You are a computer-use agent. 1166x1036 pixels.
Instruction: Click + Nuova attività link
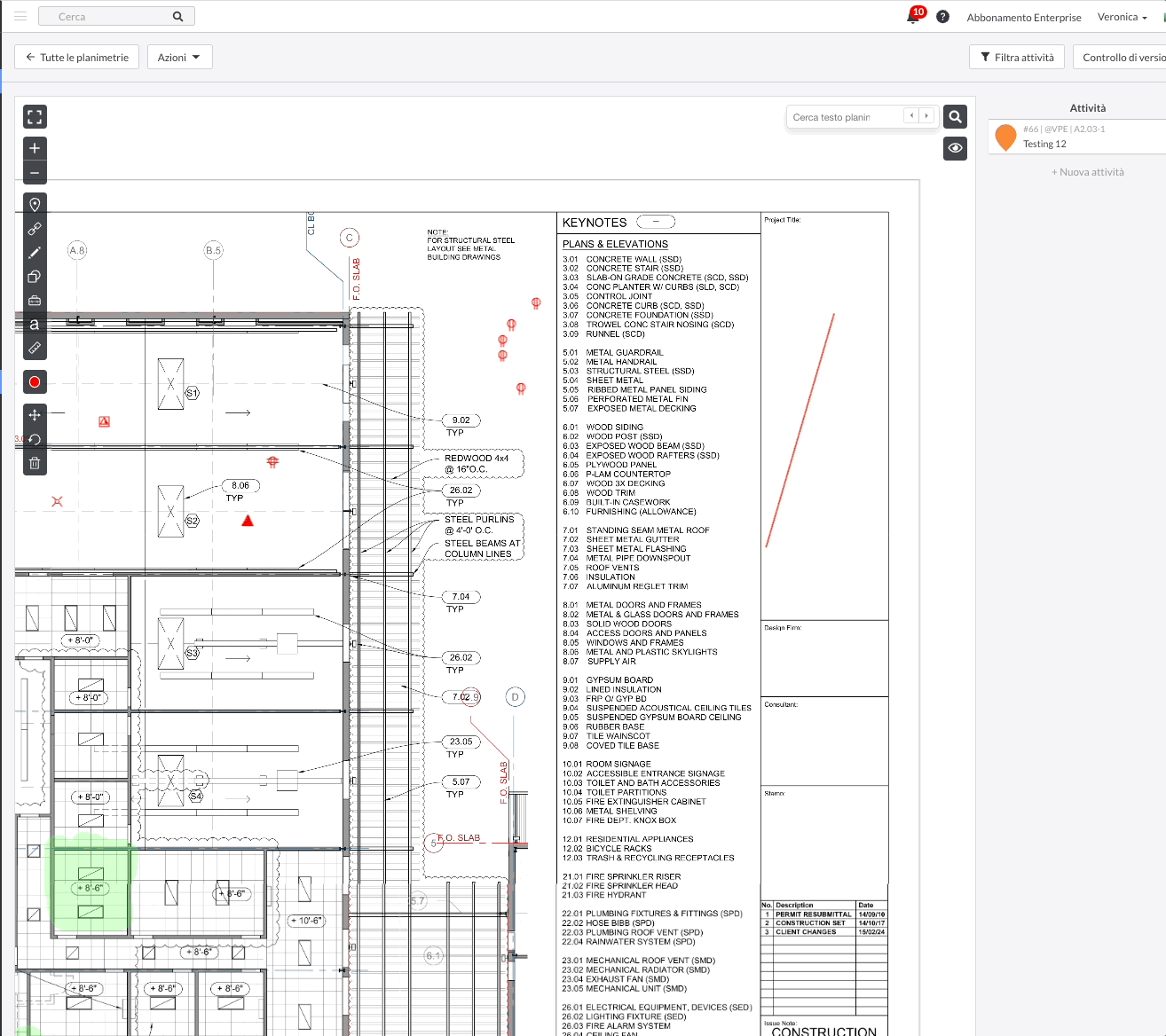point(1087,172)
